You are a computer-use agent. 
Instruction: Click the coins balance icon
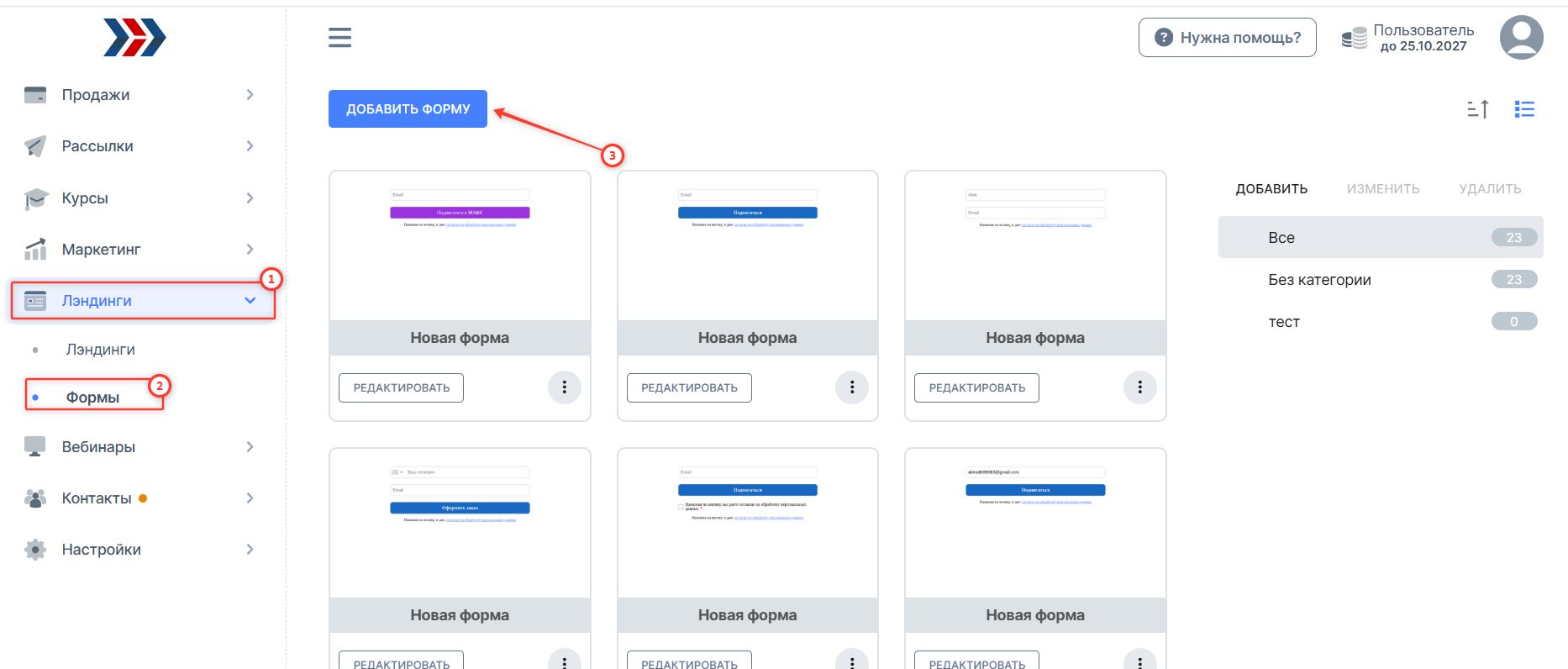1354,38
